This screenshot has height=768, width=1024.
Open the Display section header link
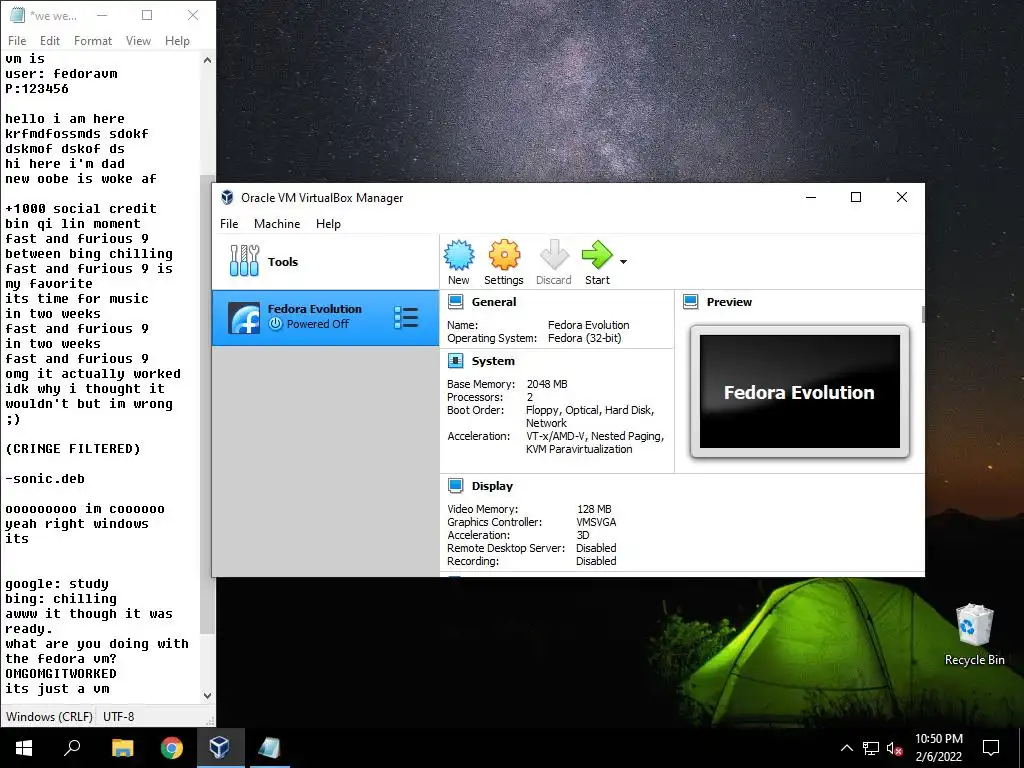(492, 486)
